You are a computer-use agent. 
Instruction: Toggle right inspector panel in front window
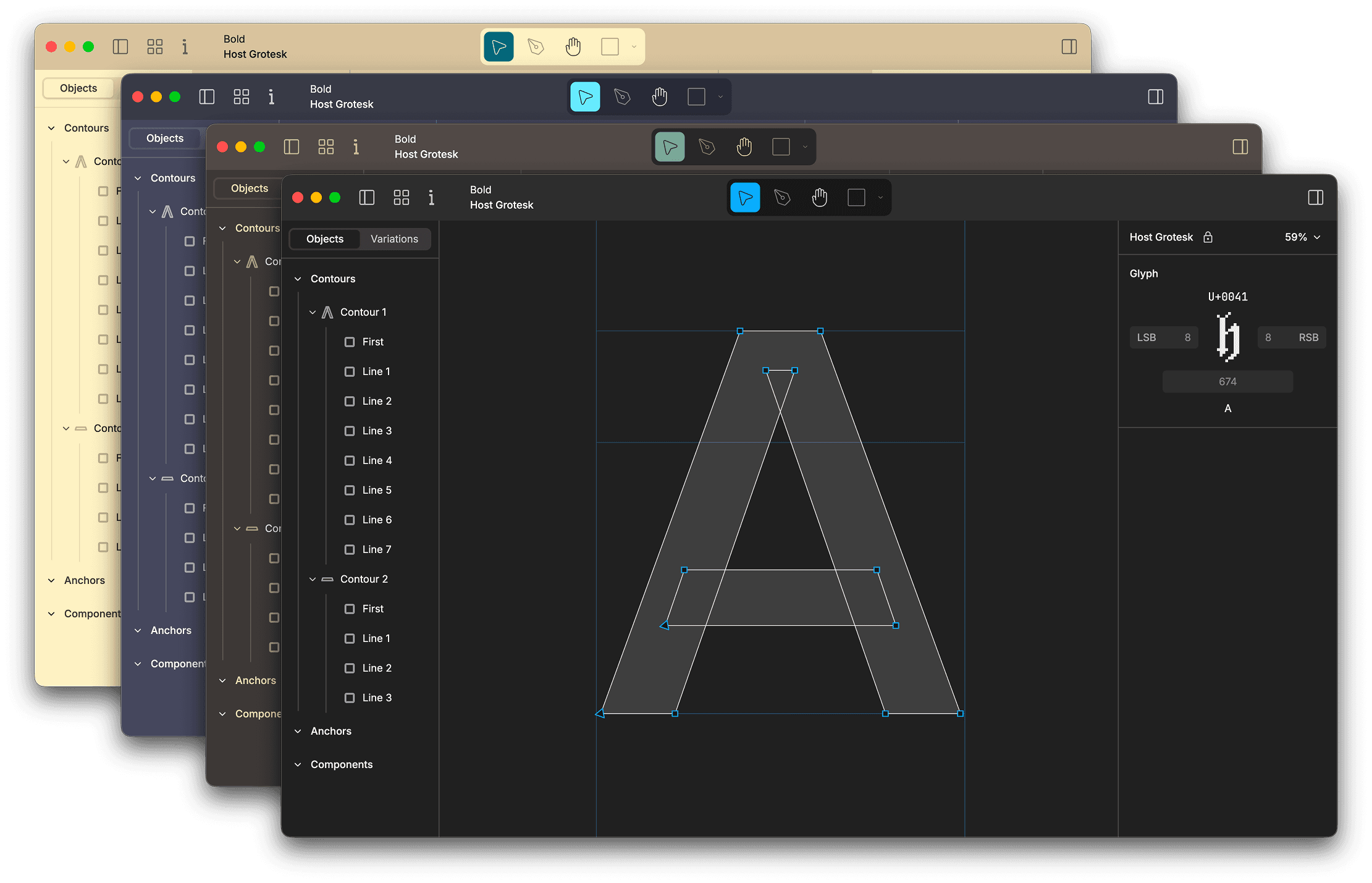[x=1316, y=198]
